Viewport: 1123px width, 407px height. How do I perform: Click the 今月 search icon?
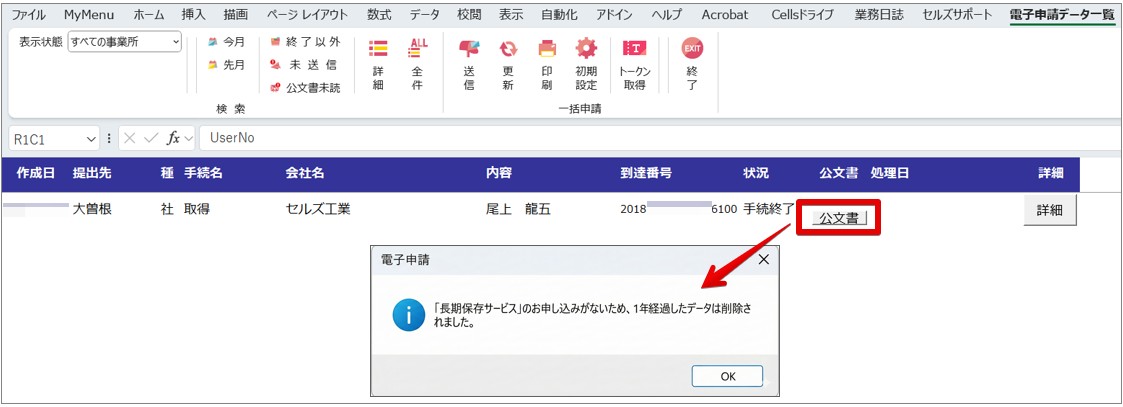[213, 42]
